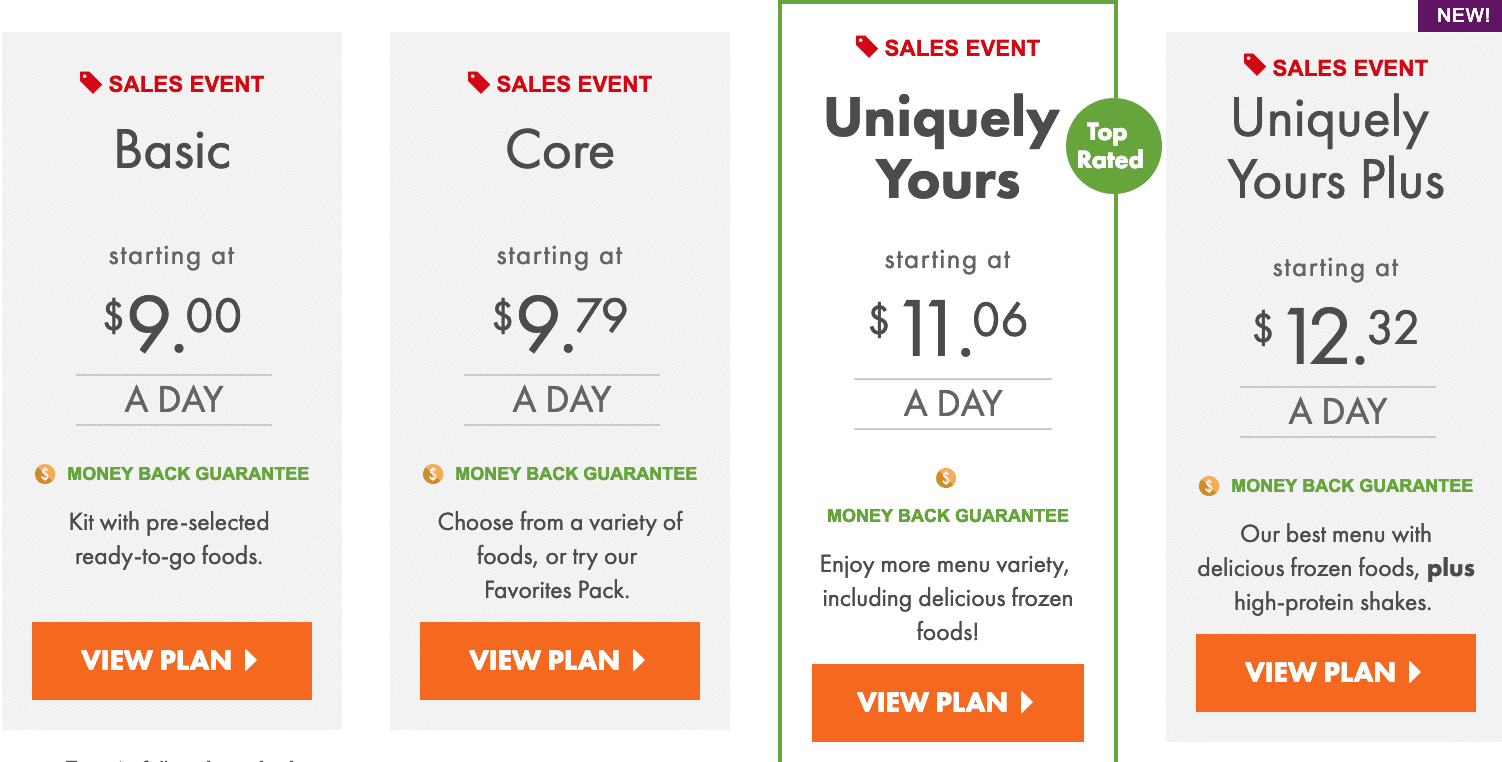The image size is (1502, 762).
Task: Click the gold coin icon under Basic plan
Action: 45,474
